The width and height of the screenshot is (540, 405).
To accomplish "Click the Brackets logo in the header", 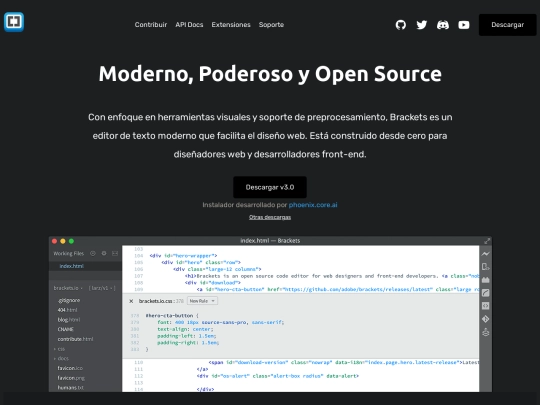I will tap(14, 22).
